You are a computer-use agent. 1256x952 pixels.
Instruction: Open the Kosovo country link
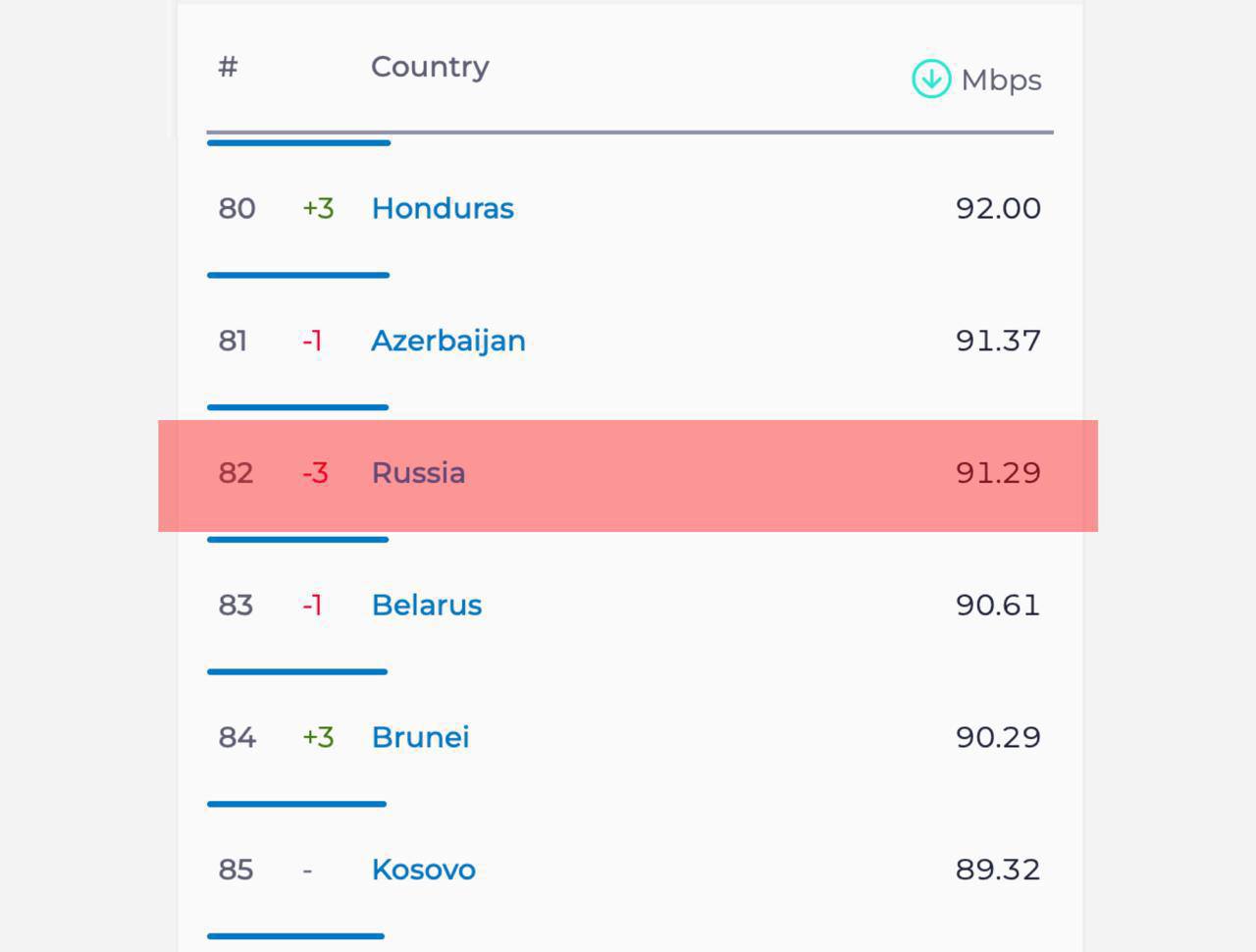click(424, 870)
